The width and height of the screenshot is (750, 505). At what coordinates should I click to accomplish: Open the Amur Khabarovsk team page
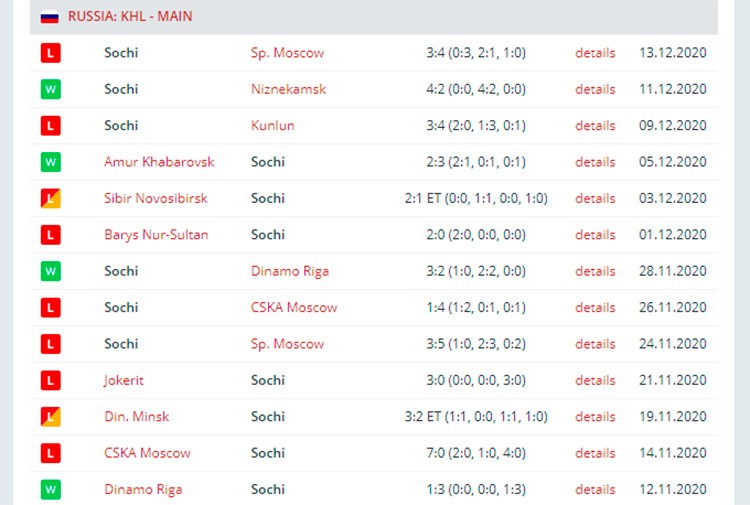[159, 162]
